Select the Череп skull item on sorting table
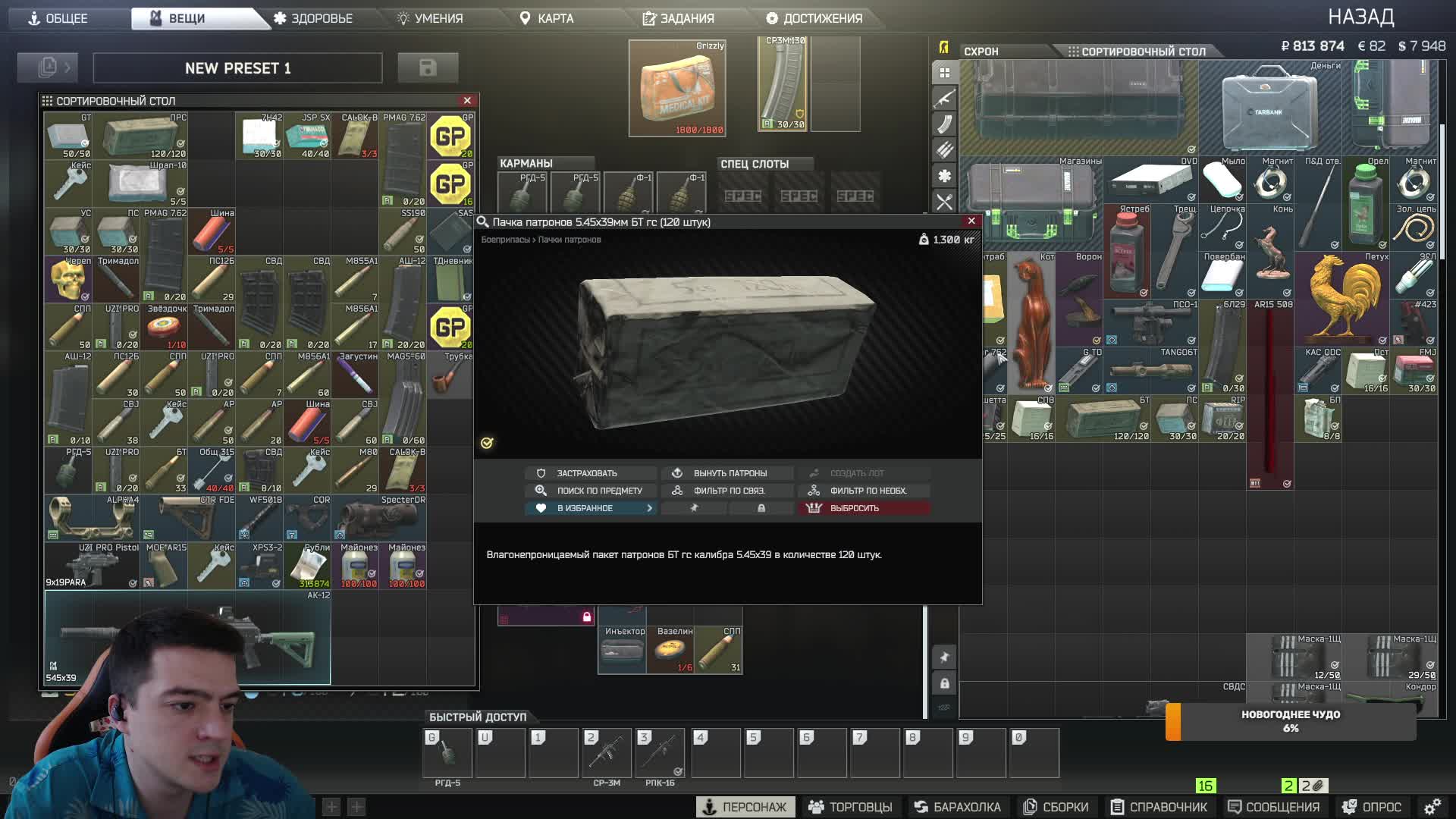This screenshot has width=1456, height=819. pos(68,279)
